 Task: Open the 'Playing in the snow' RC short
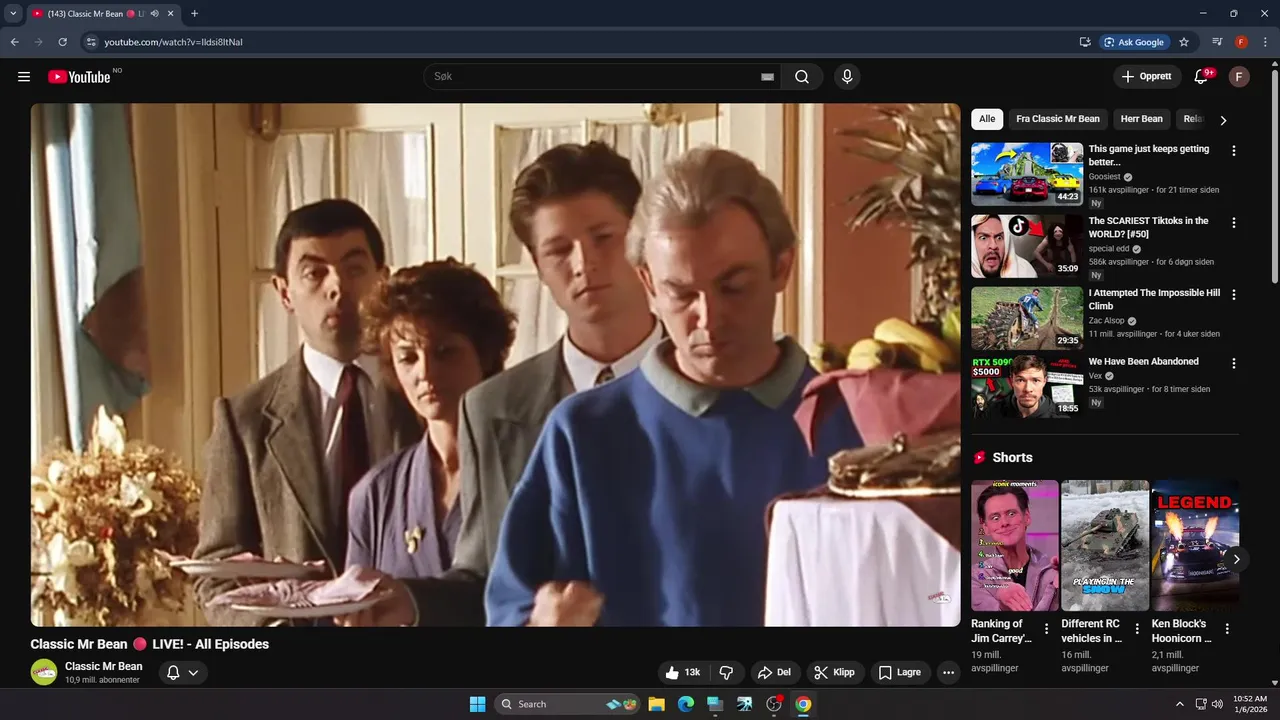pyautogui.click(x=1105, y=546)
